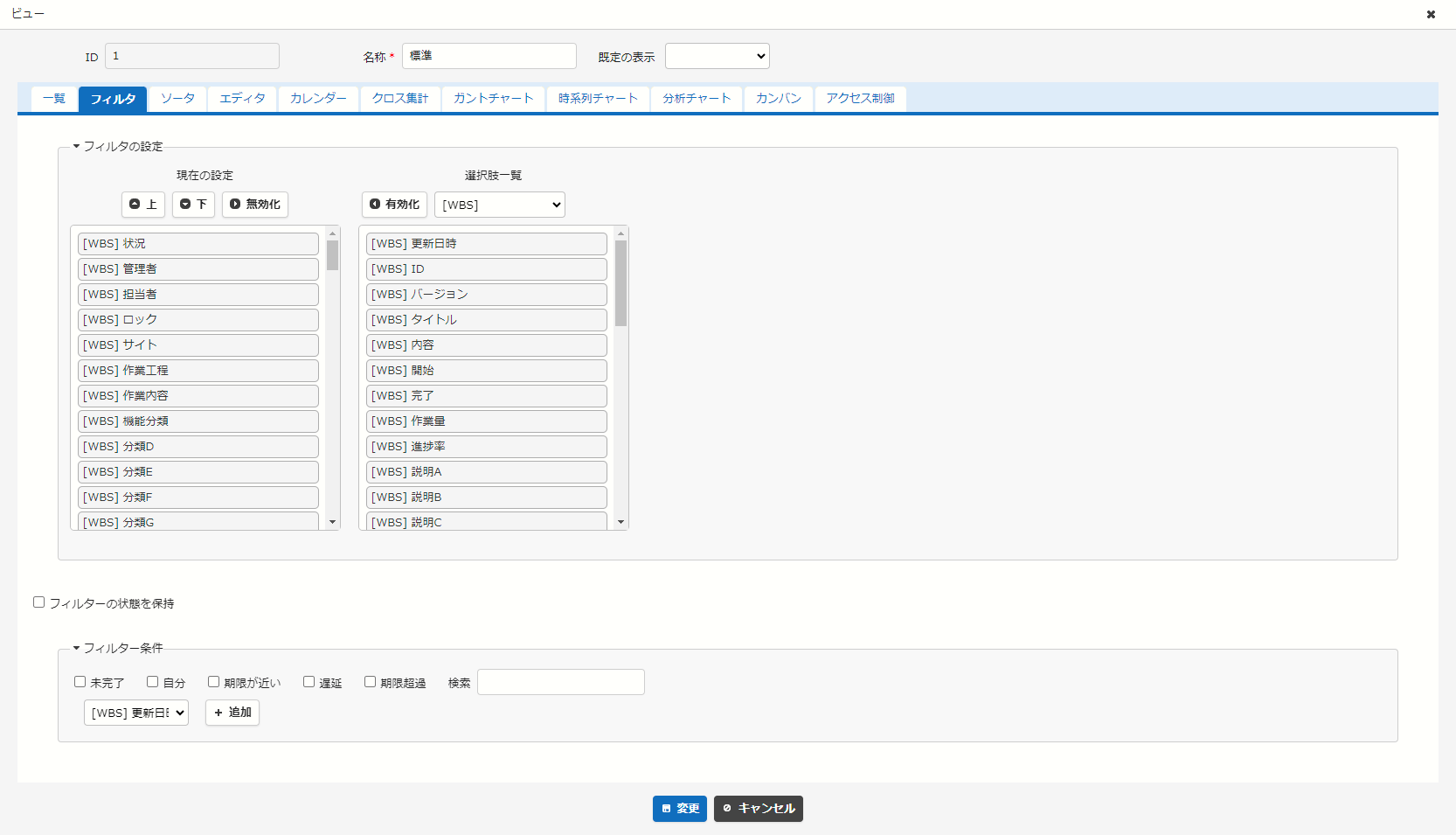Image resolution: width=1456 pixels, height=835 pixels.
Task: Check the 未完了 checkbox
Action: (x=80, y=682)
